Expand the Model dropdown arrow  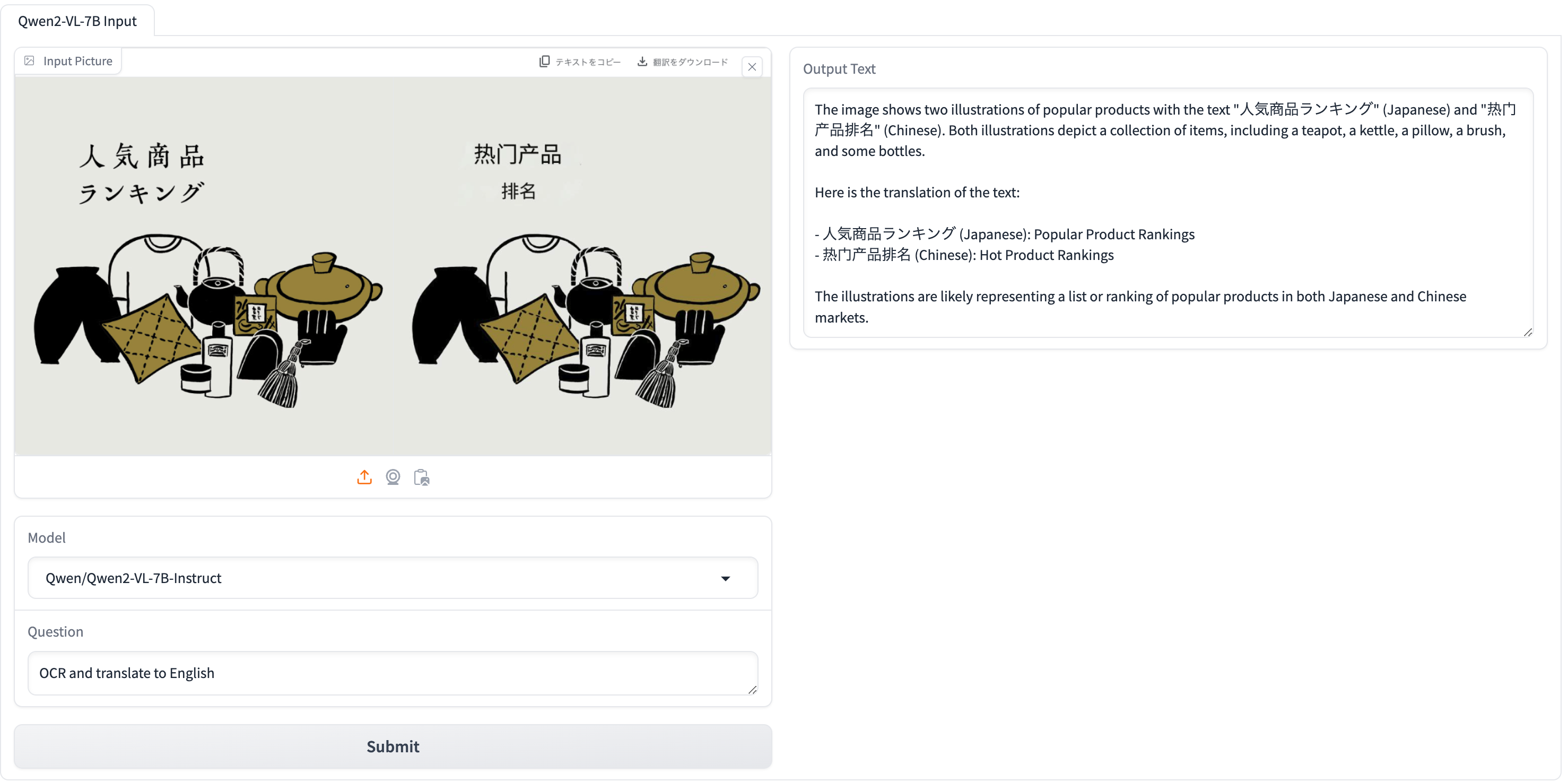click(x=725, y=578)
